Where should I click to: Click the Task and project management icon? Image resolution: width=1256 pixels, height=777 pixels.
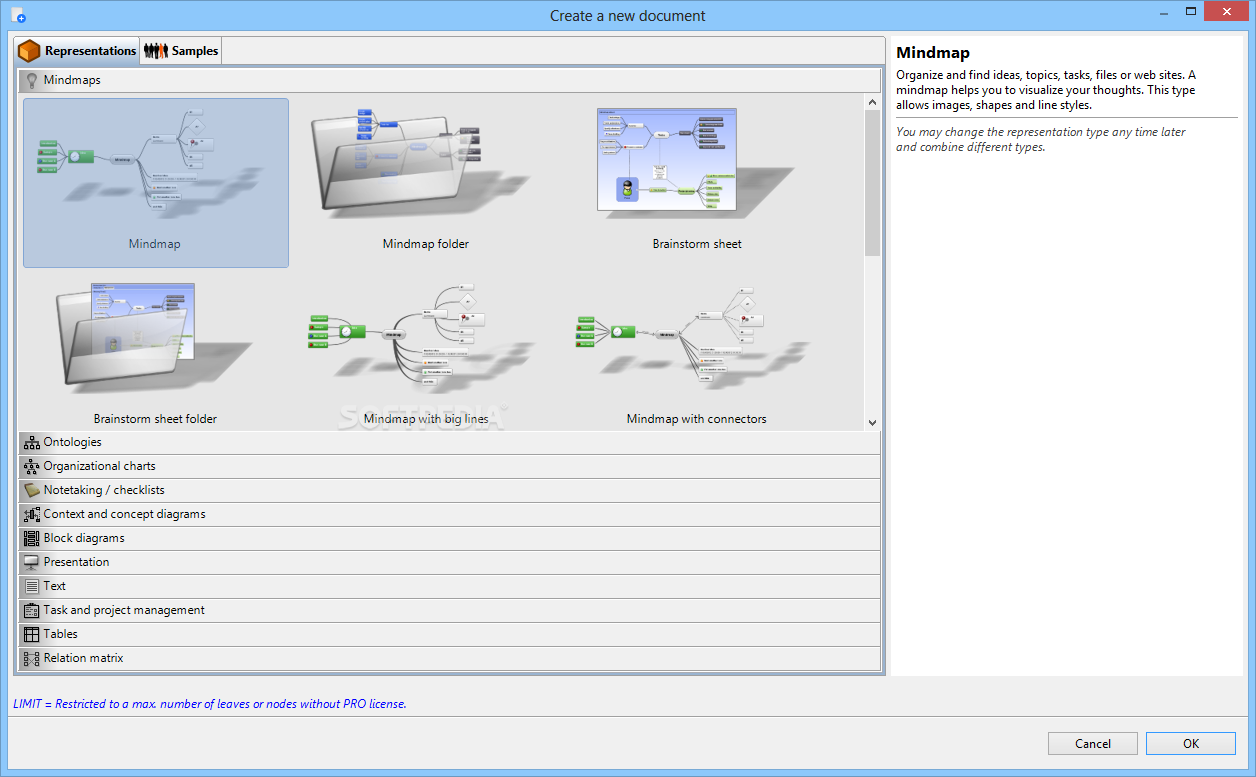(32, 610)
